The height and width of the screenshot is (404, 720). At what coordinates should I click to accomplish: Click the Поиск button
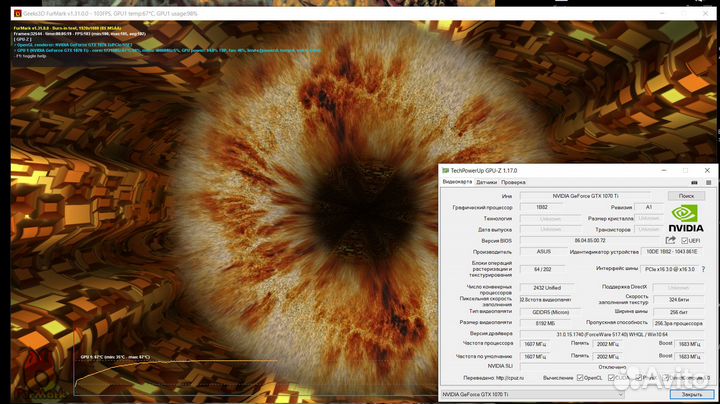(686, 196)
